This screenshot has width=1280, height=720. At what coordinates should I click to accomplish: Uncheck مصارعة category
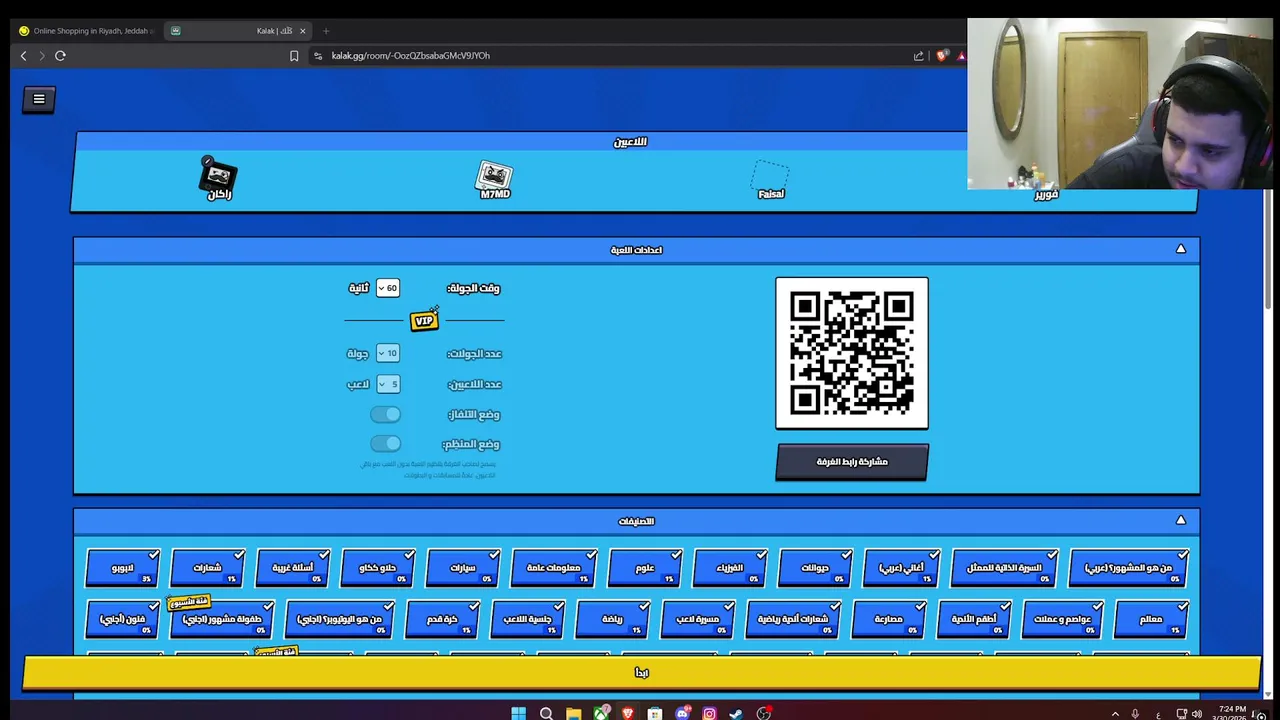pos(888,619)
